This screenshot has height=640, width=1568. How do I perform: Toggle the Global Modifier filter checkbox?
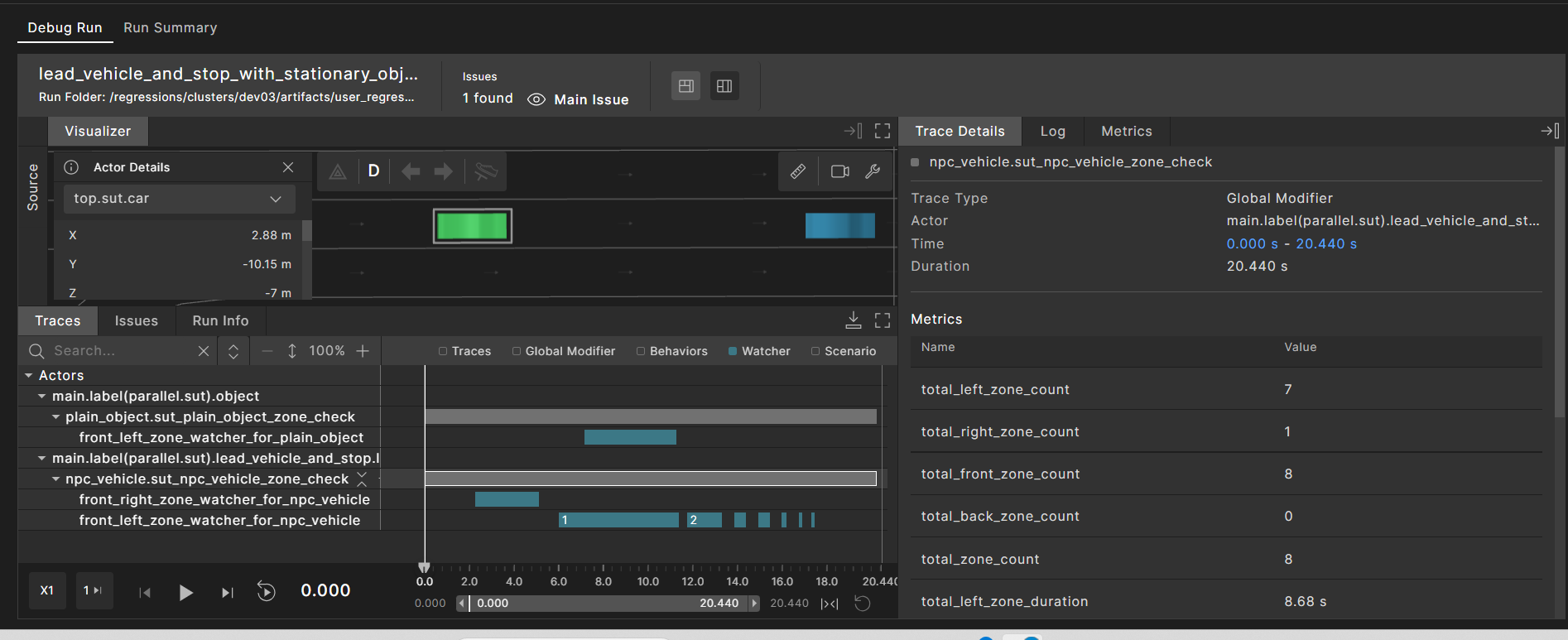517,351
